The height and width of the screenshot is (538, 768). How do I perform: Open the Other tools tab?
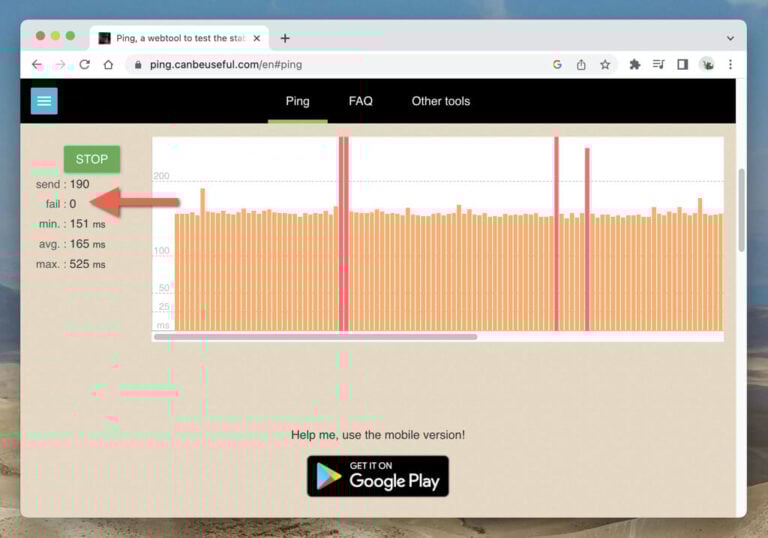[x=441, y=101]
